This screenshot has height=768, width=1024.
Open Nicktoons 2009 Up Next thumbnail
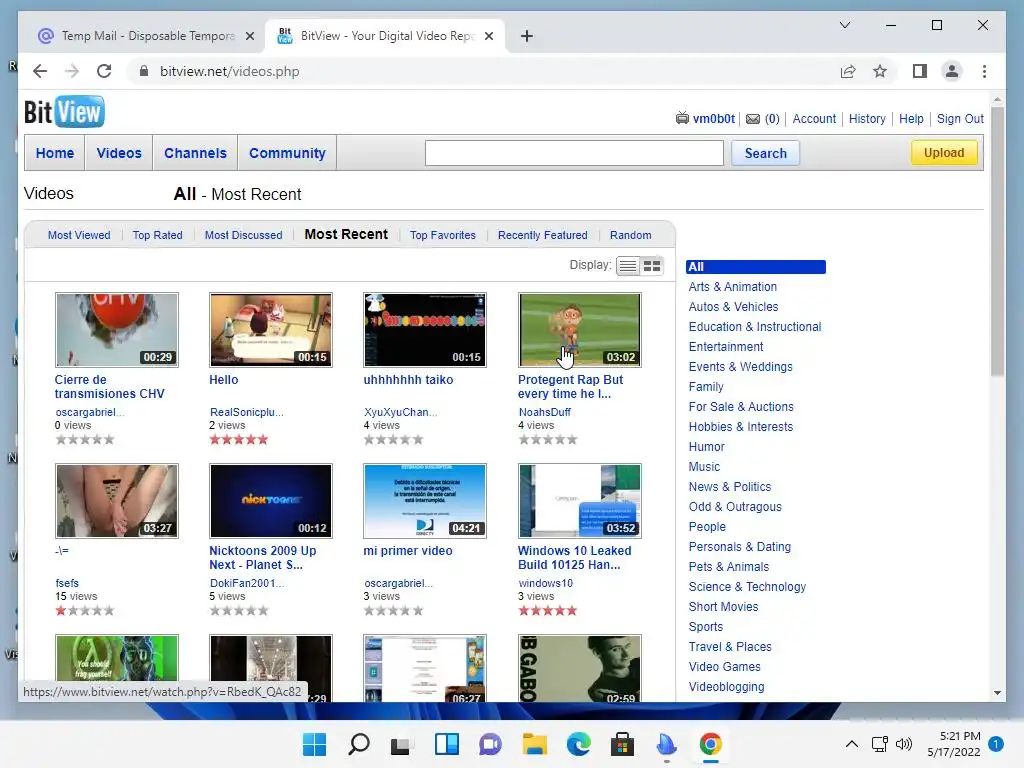pyautogui.click(x=271, y=501)
